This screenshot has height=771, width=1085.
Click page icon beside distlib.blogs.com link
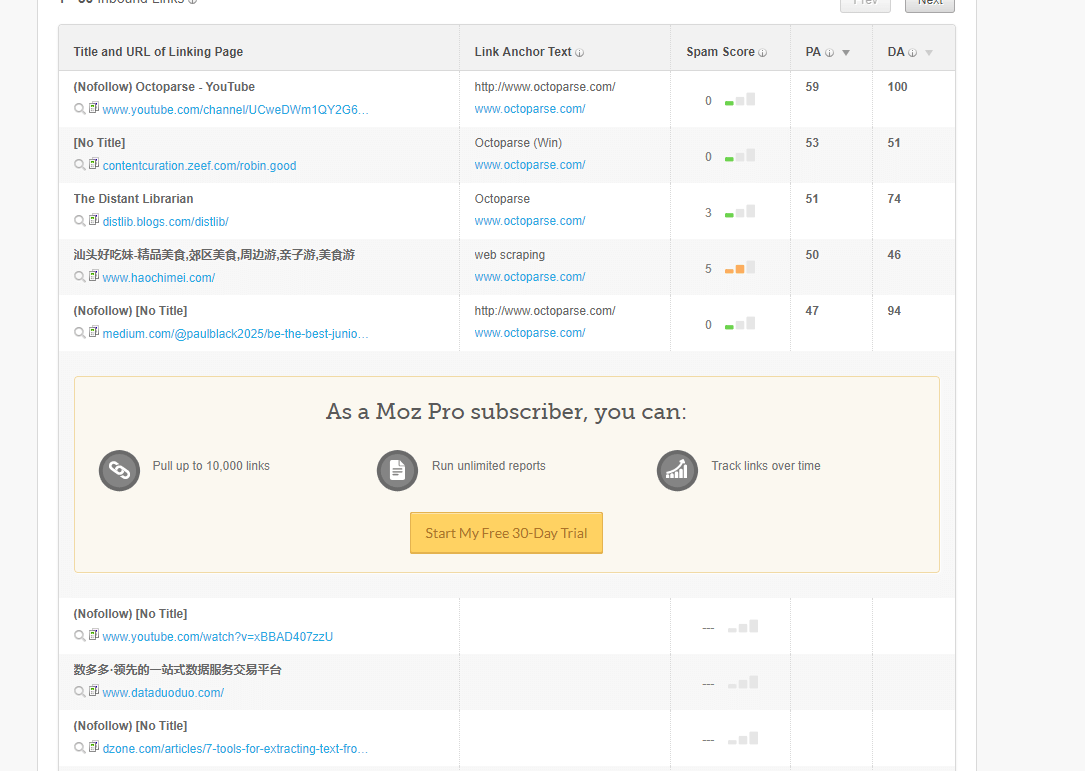click(x=93, y=220)
